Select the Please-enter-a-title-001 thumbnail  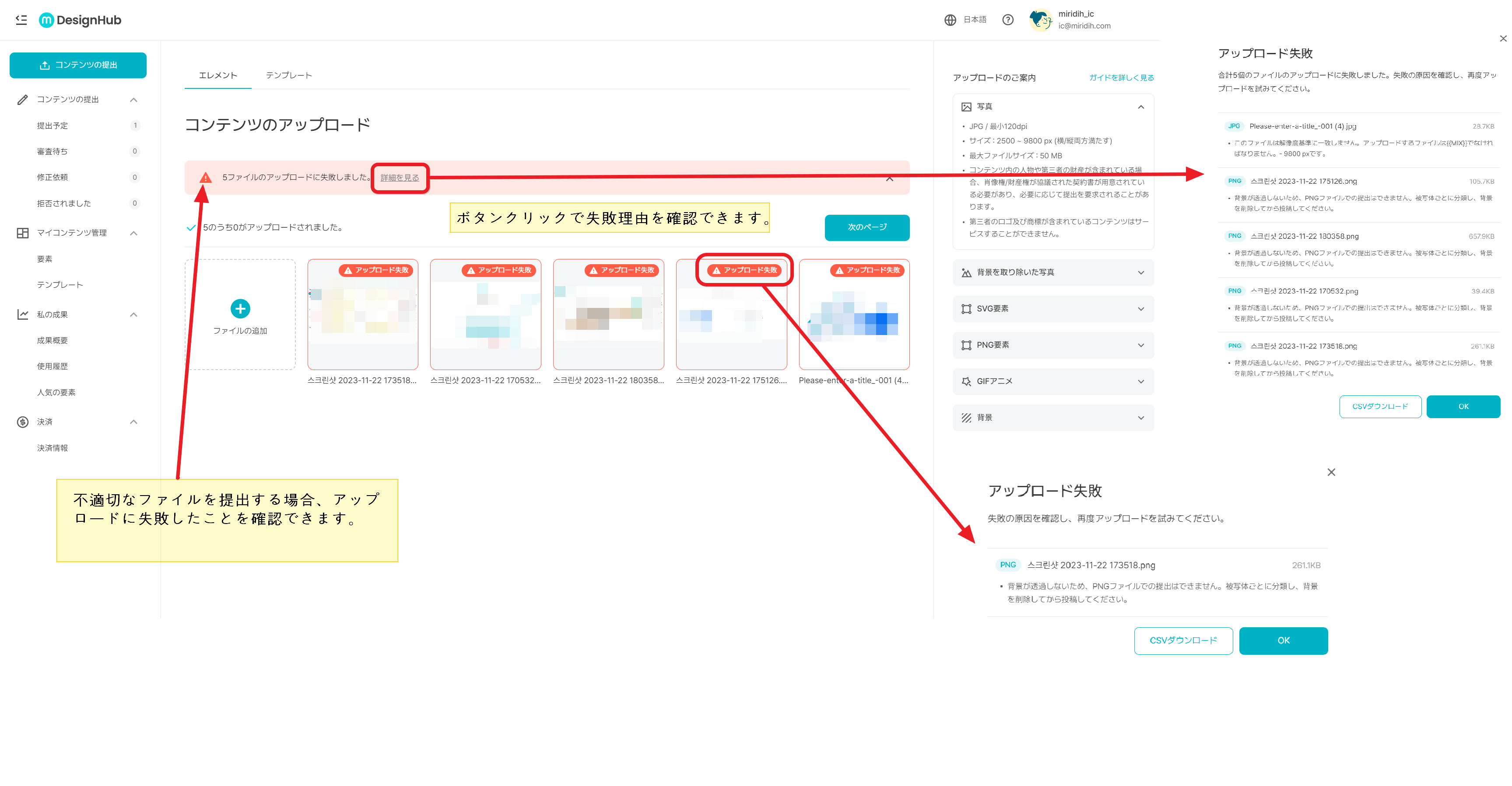(854, 315)
